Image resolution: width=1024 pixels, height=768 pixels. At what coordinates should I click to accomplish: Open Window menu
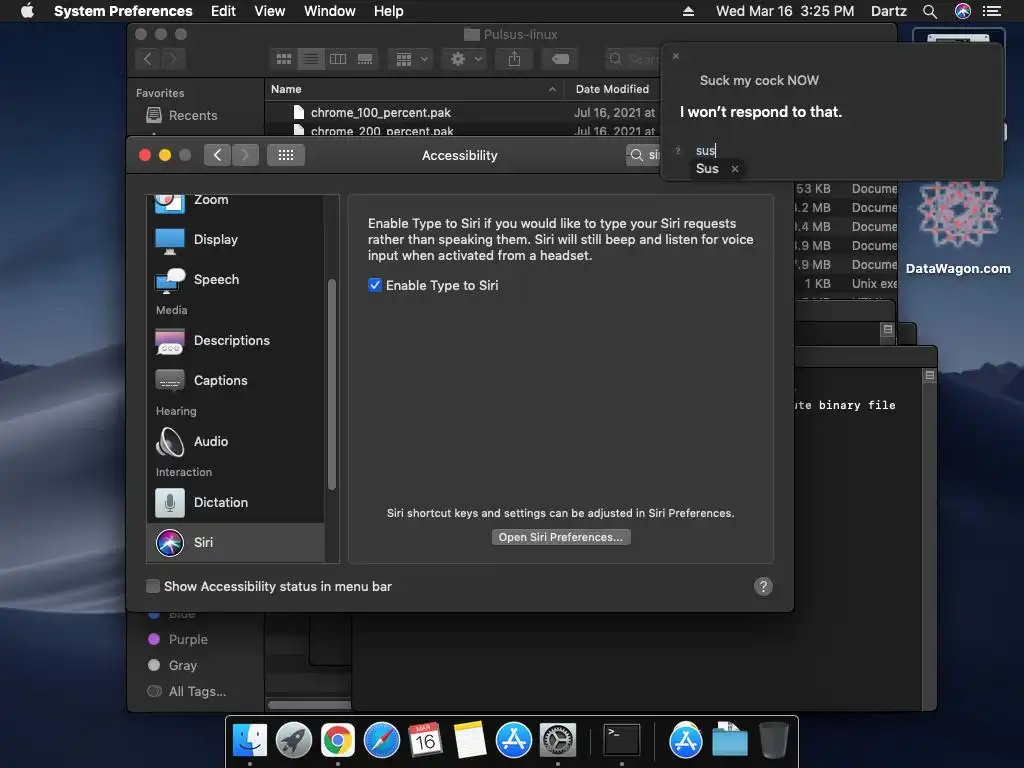tap(330, 11)
